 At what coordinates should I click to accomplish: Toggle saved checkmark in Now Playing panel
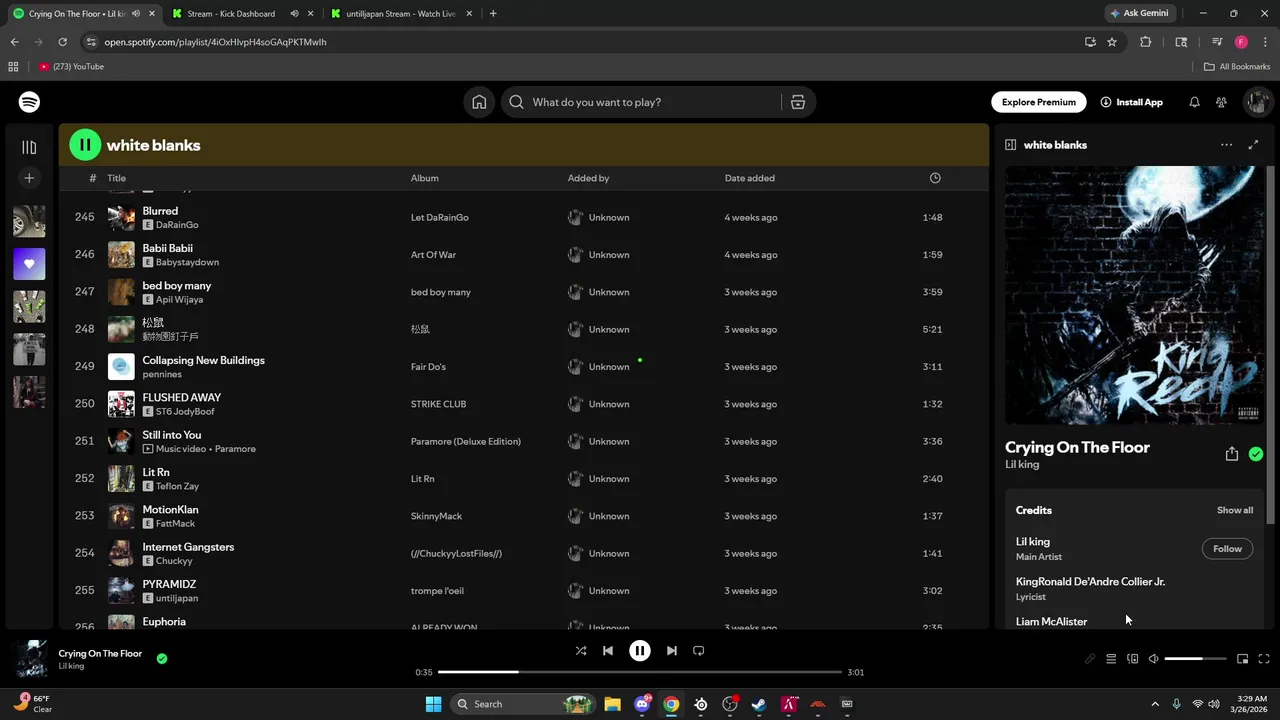click(1256, 454)
